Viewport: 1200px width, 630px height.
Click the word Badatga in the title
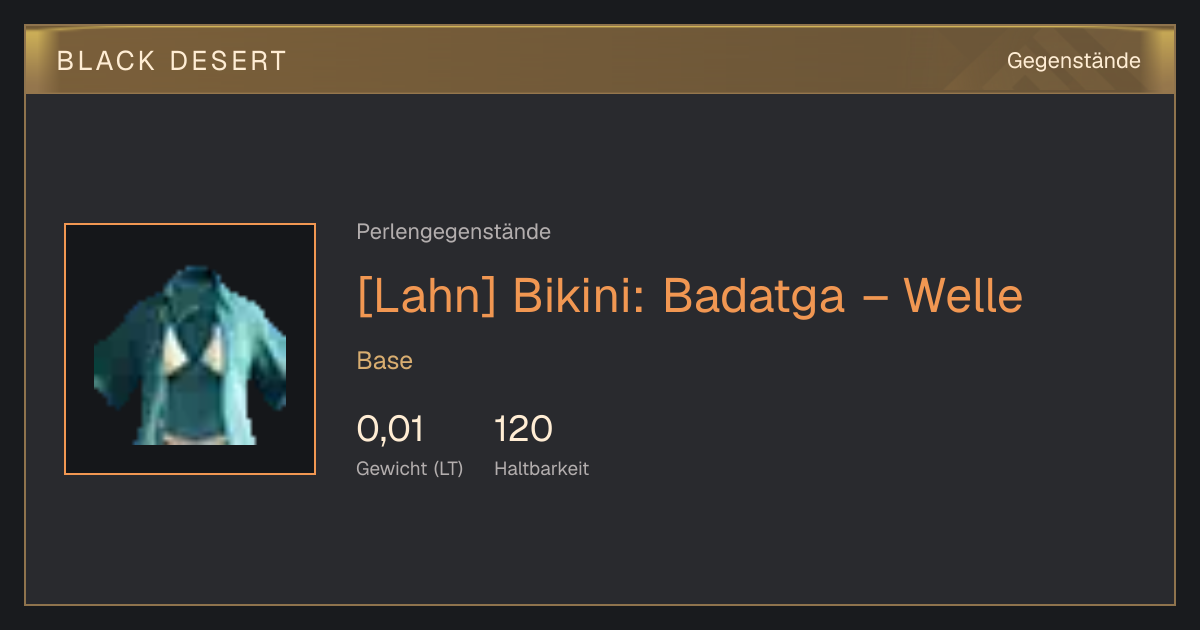[x=754, y=296]
